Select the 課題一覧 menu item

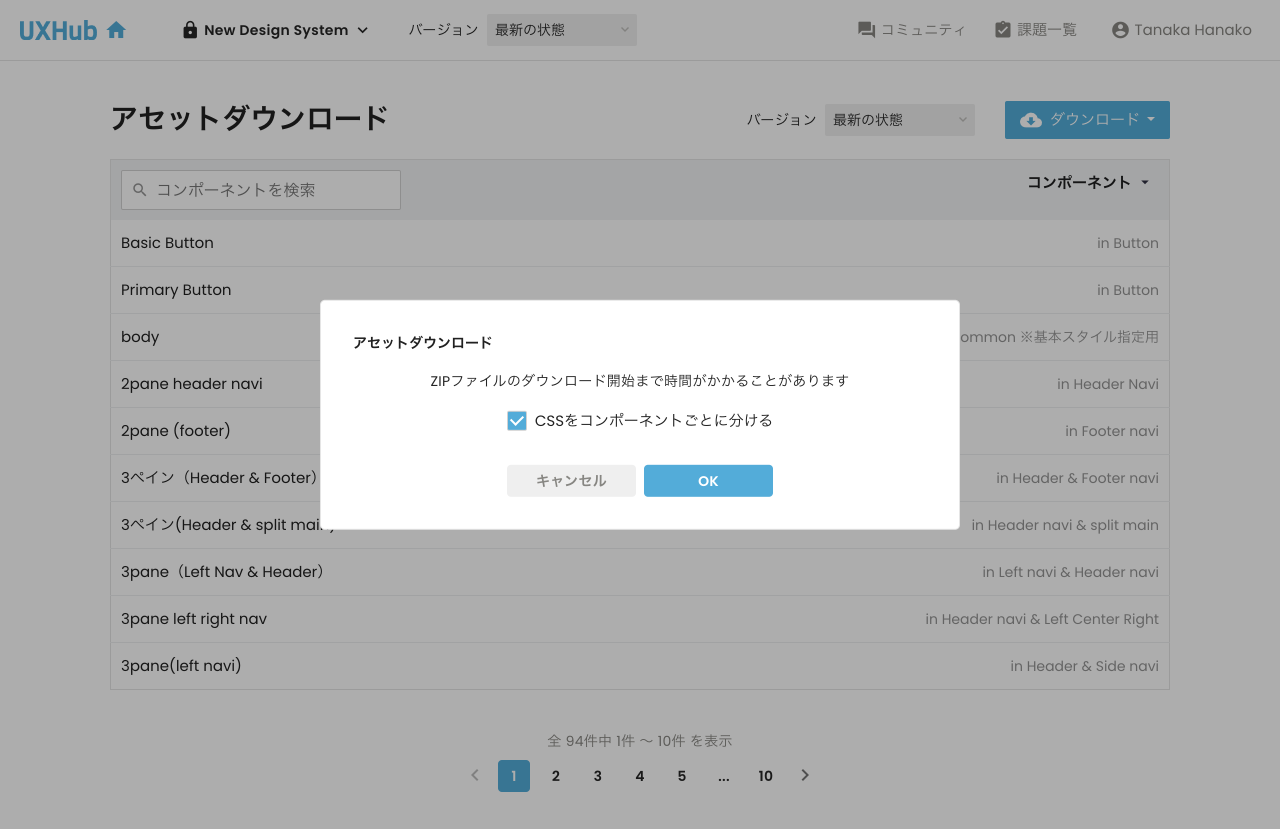[1035, 29]
